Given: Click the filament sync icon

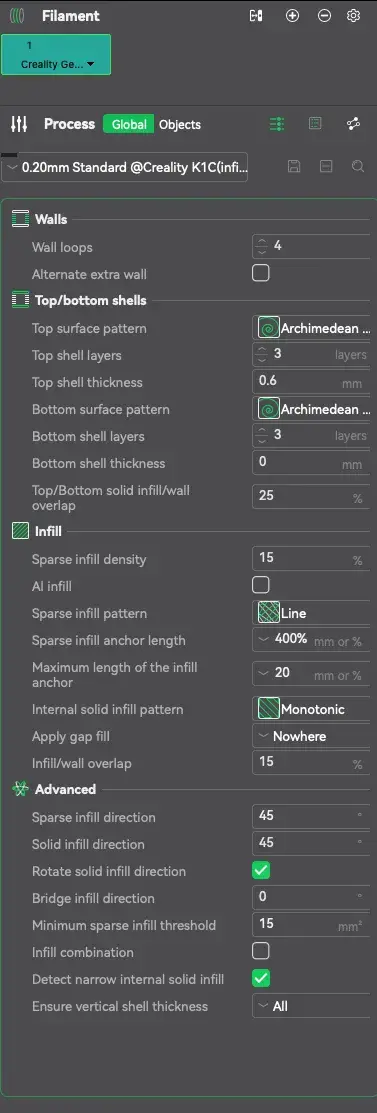Looking at the screenshot, I should click(256, 16).
